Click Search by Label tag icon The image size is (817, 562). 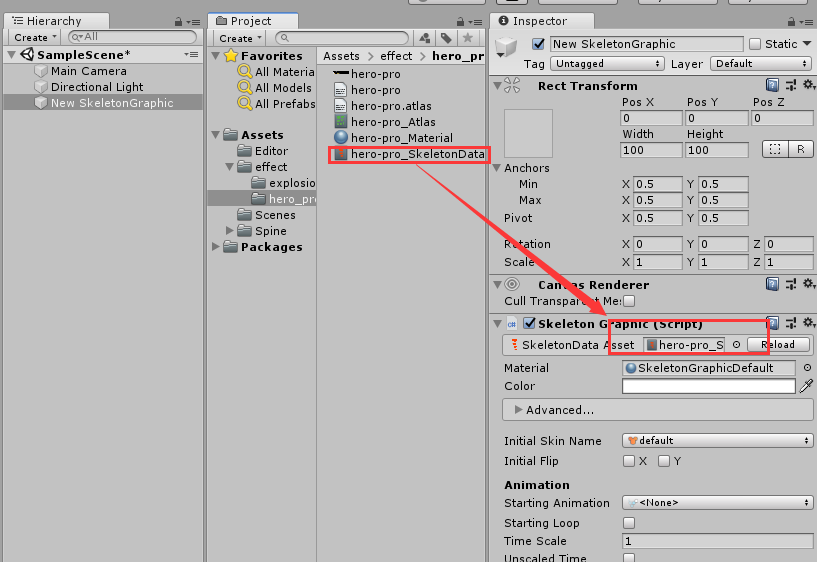[x=446, y=38]
